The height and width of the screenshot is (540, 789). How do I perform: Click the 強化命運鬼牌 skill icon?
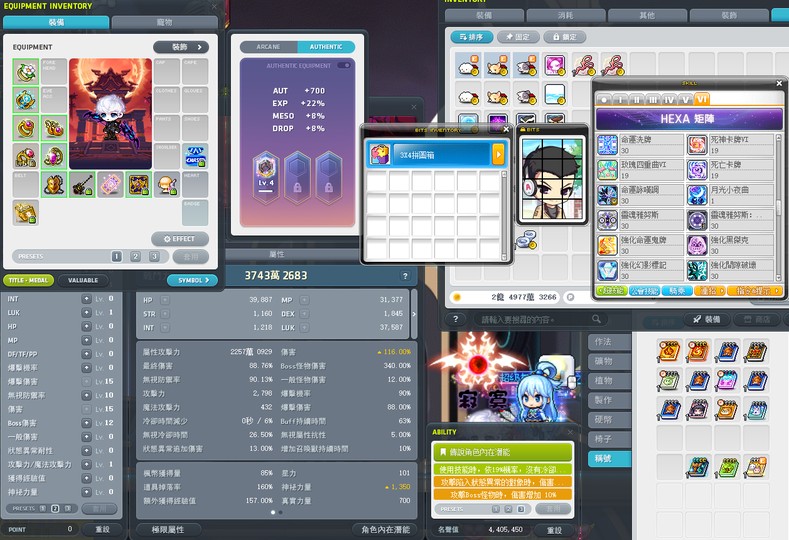(607, 245)
